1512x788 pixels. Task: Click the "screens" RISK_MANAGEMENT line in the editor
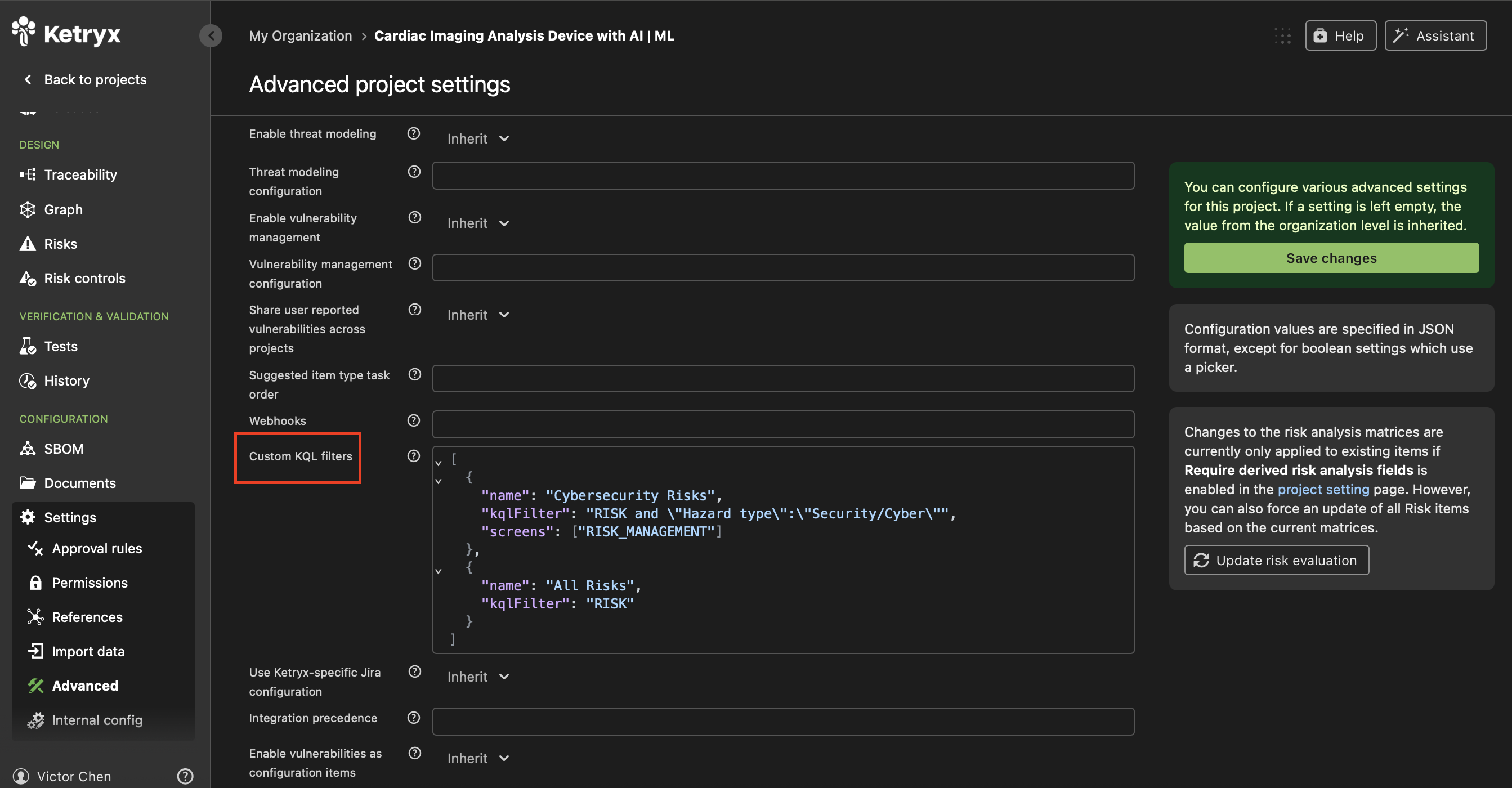point(602,531)
